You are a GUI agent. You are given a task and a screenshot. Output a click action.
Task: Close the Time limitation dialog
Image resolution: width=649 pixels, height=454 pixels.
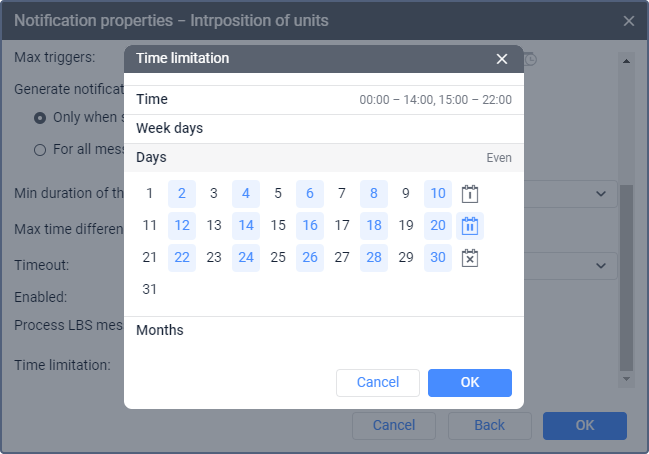click(x=502, y=59)
